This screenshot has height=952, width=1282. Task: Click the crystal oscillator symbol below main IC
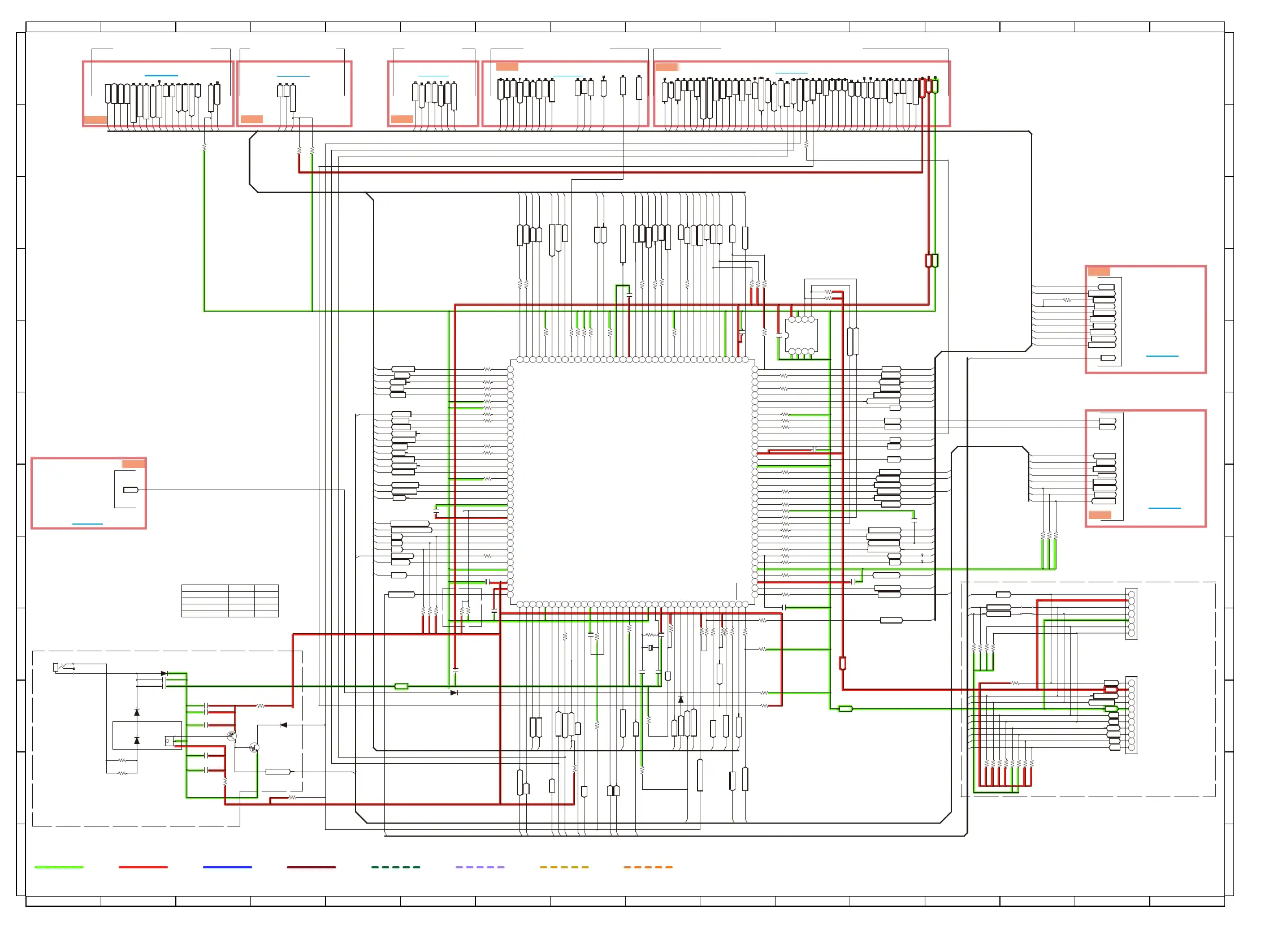(x=650, y=648)
